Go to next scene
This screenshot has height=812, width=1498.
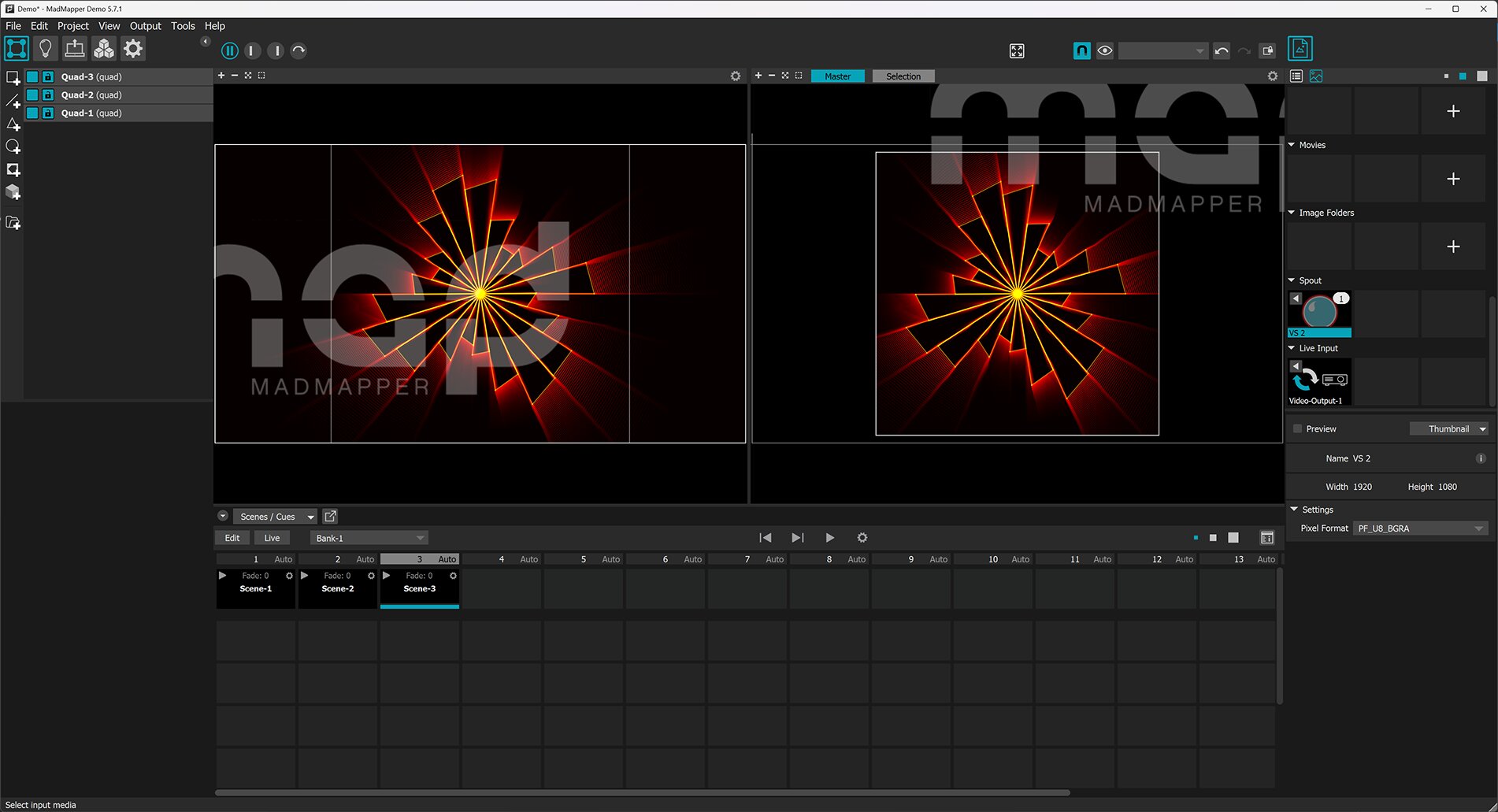click(x=798, y=538)
